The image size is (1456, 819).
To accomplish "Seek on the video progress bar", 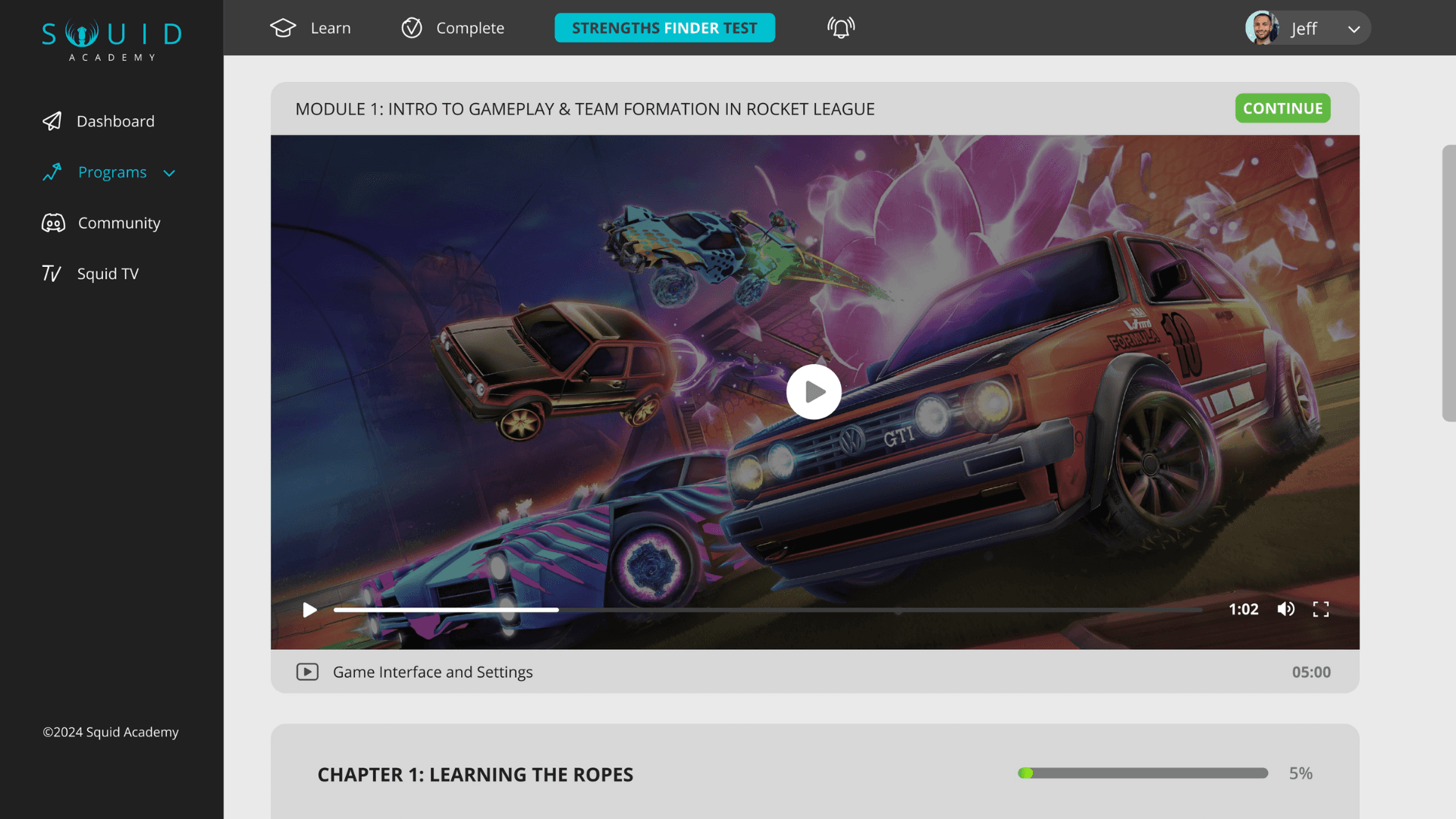I will (767, 610).
